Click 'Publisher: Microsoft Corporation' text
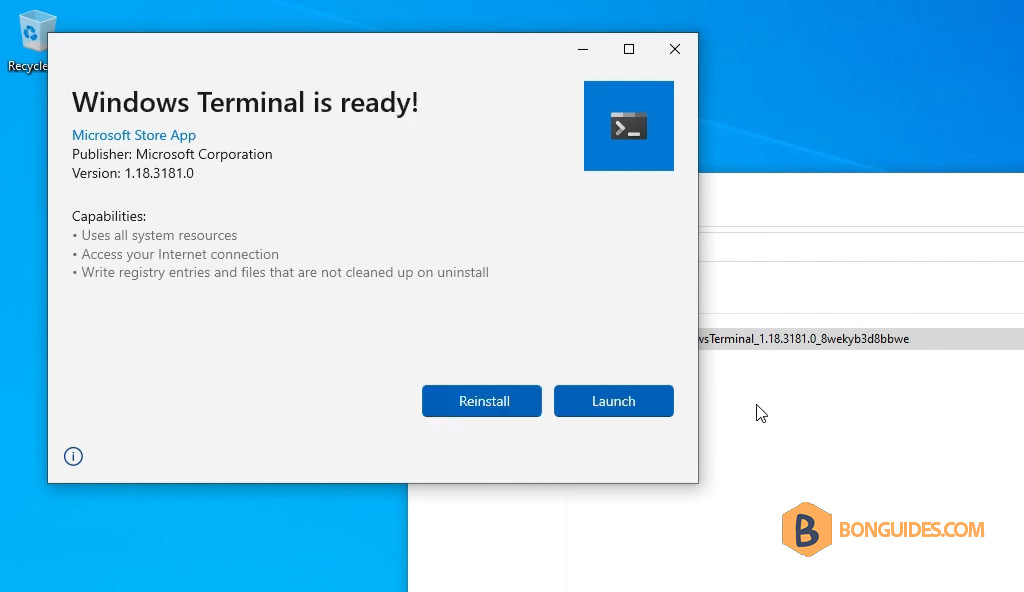 click(172, 154)
